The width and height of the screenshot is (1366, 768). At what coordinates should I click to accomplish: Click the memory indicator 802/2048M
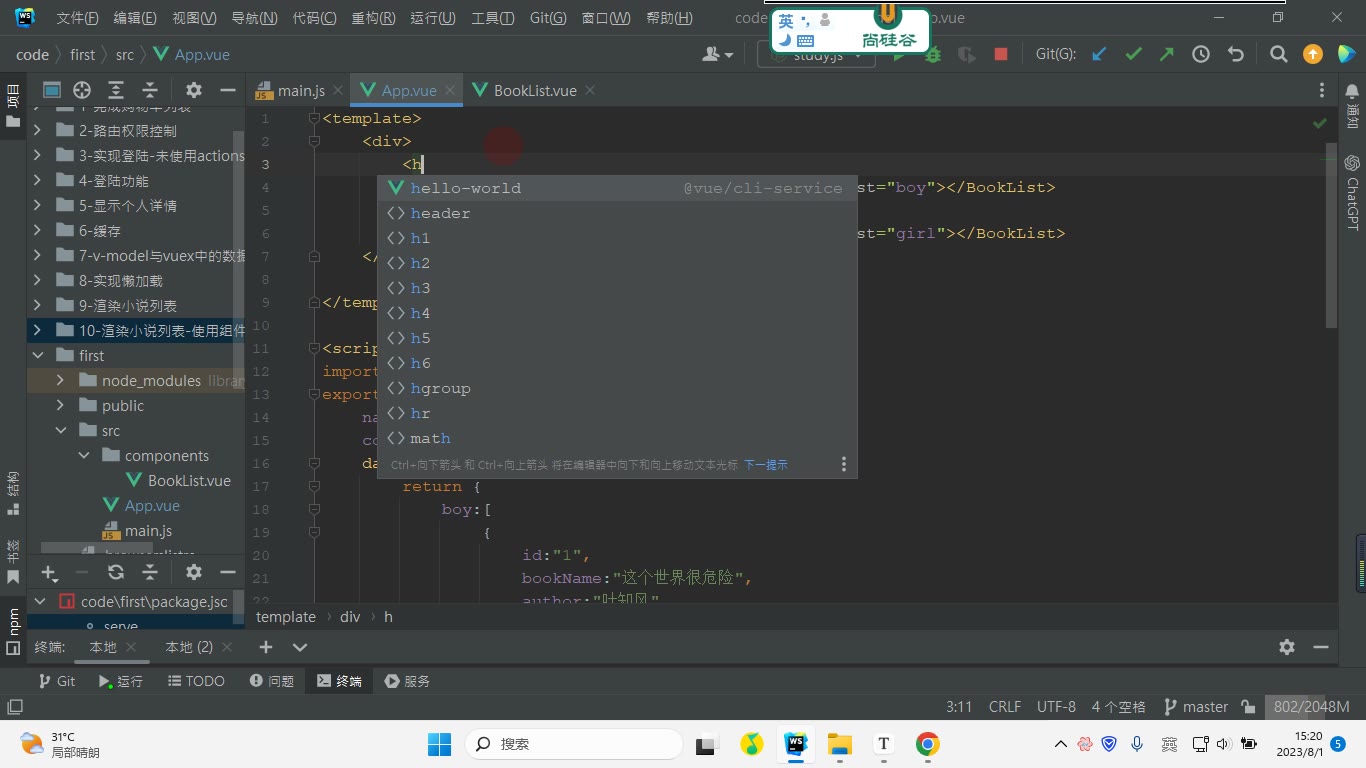click(x=1311, y=706)
